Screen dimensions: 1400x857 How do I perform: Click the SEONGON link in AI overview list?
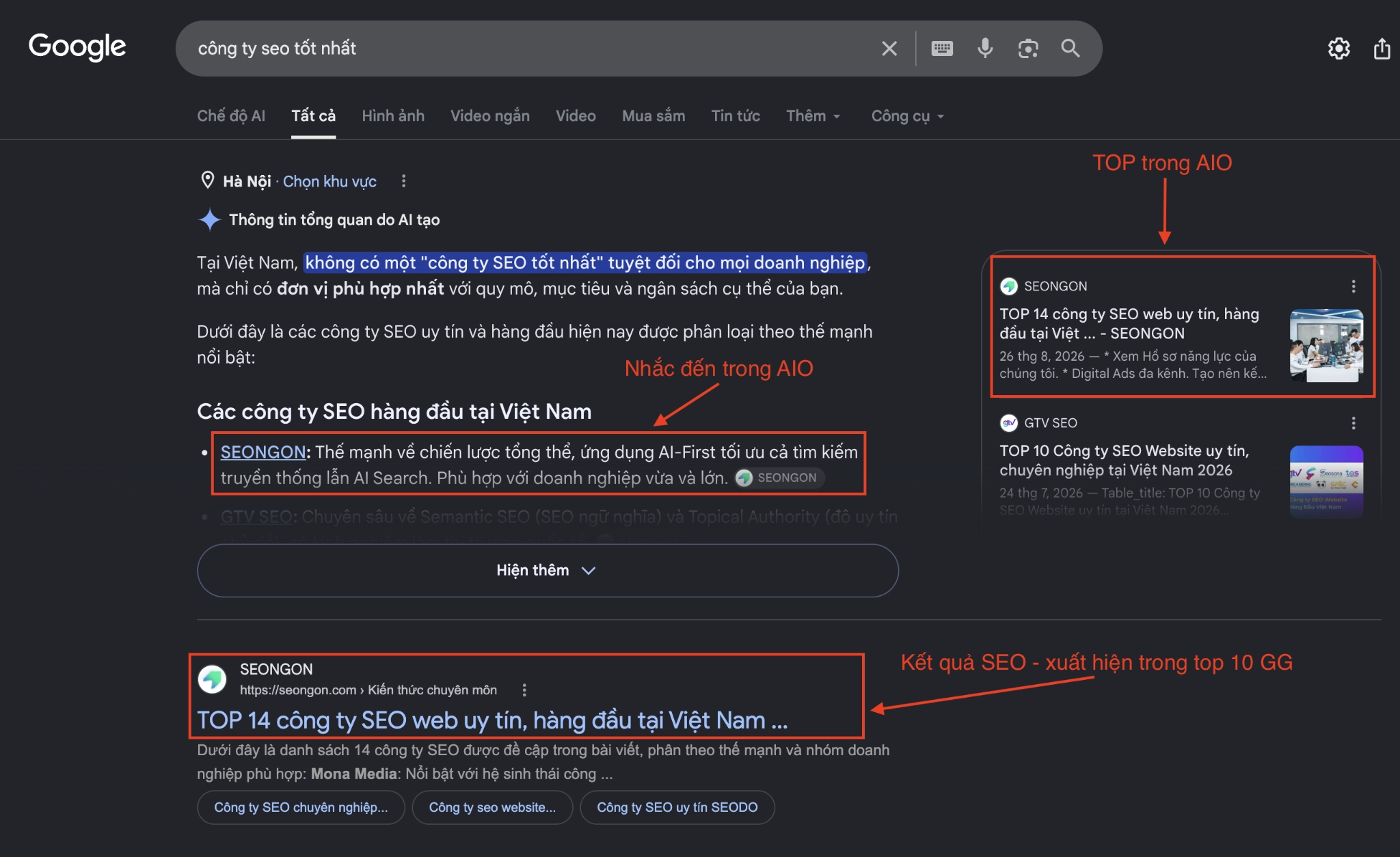coord(263,452)
